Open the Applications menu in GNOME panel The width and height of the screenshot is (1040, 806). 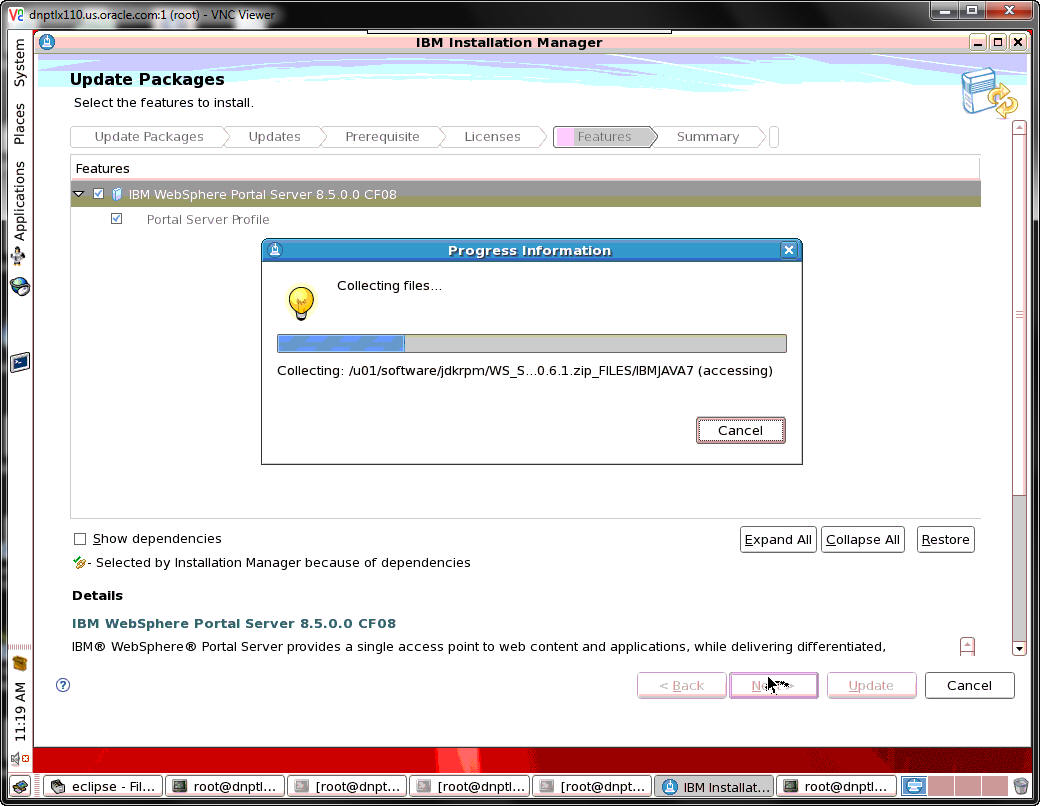click(19, 200)
